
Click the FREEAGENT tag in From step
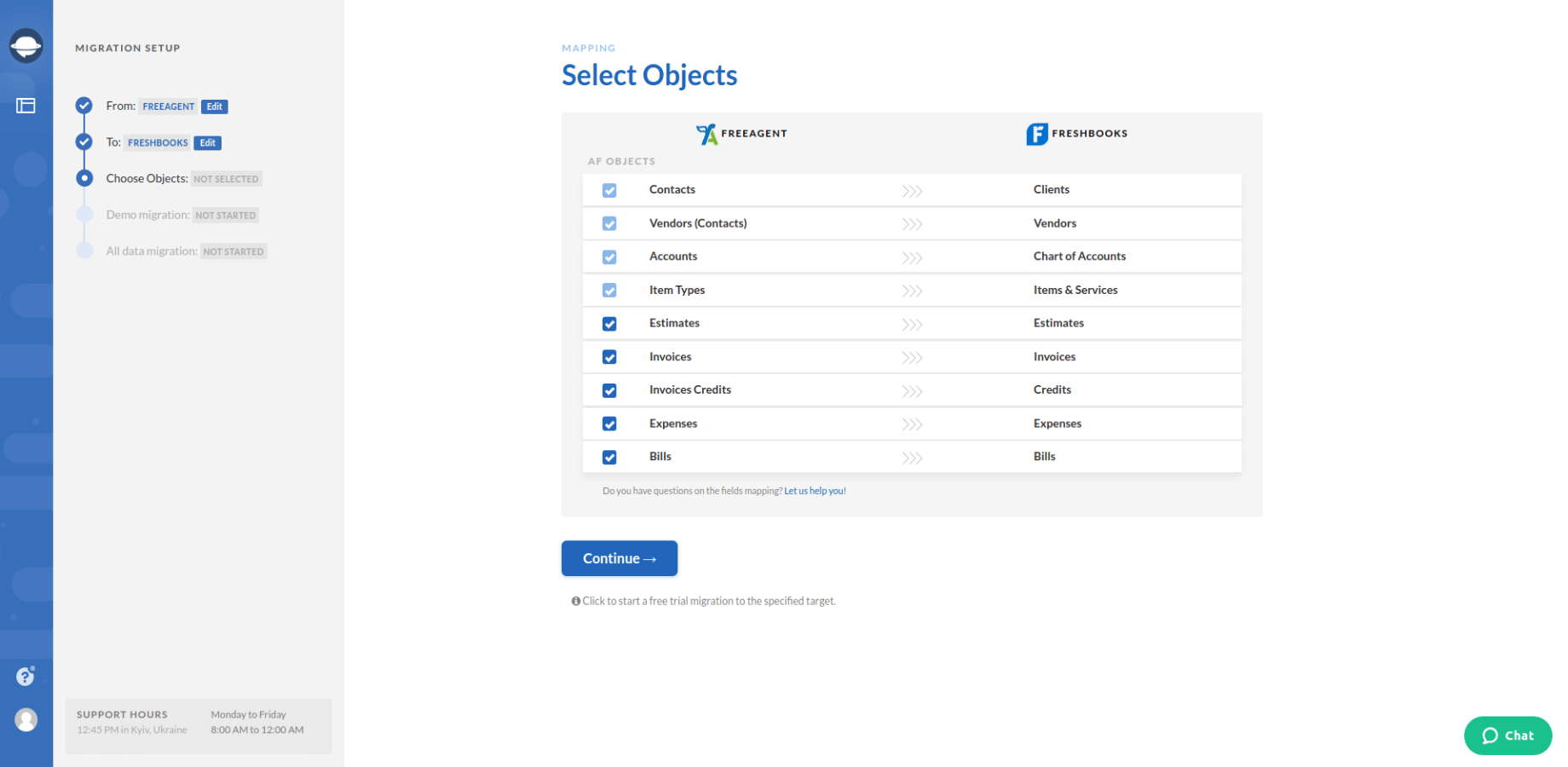click(x=169, y=107)
